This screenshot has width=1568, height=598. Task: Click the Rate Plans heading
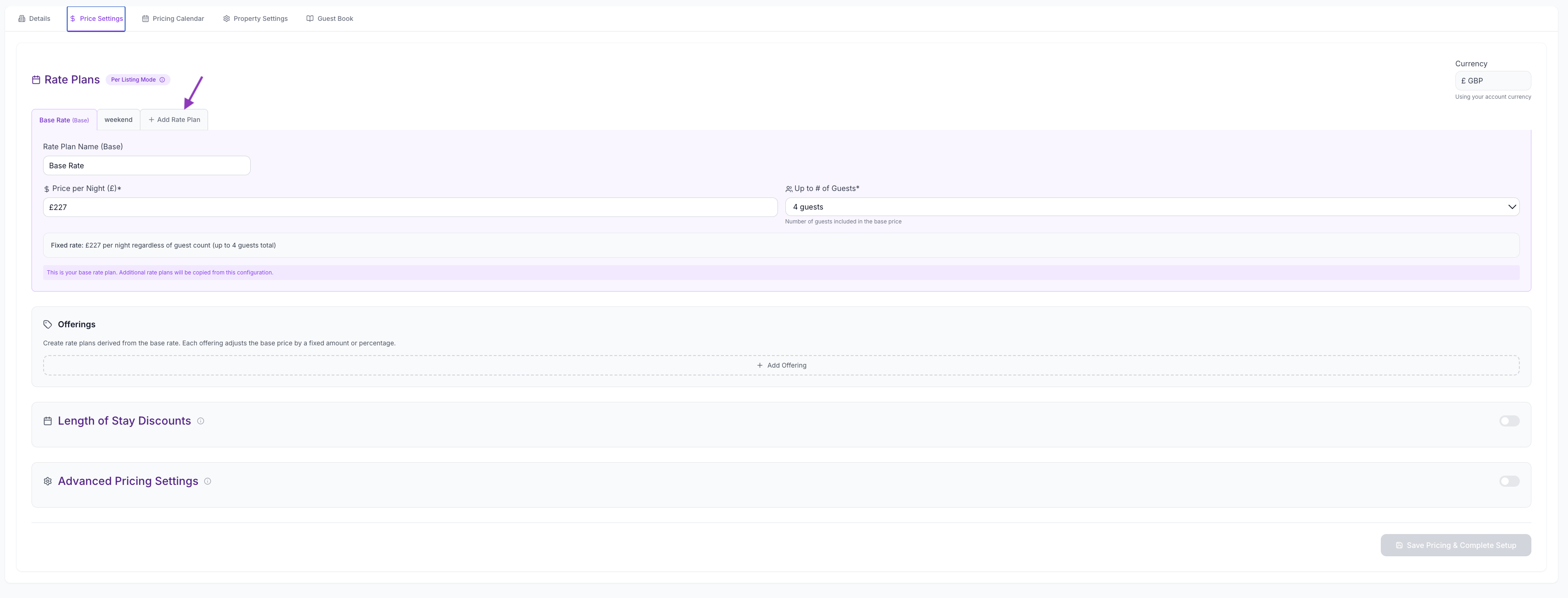coord(72,80)
